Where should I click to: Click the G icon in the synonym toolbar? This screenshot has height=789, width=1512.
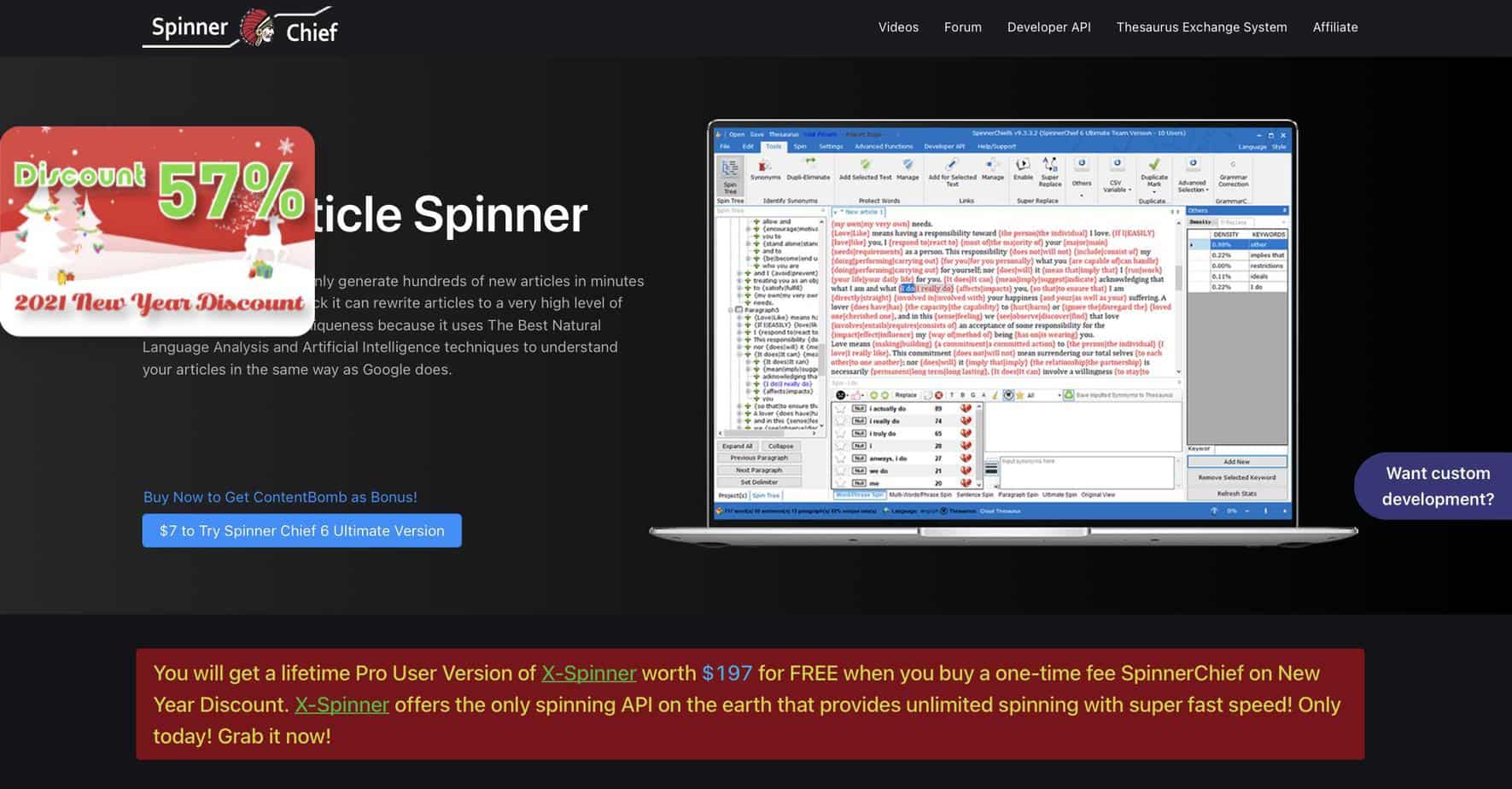coord(972,395)
